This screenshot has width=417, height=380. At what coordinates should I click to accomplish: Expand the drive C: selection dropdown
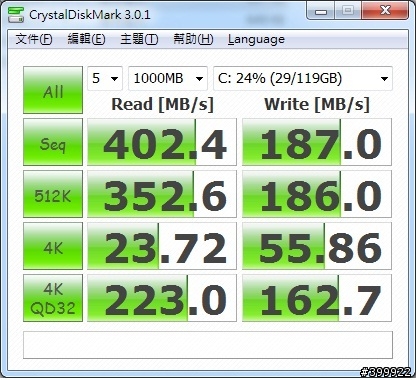pos(303,78)
